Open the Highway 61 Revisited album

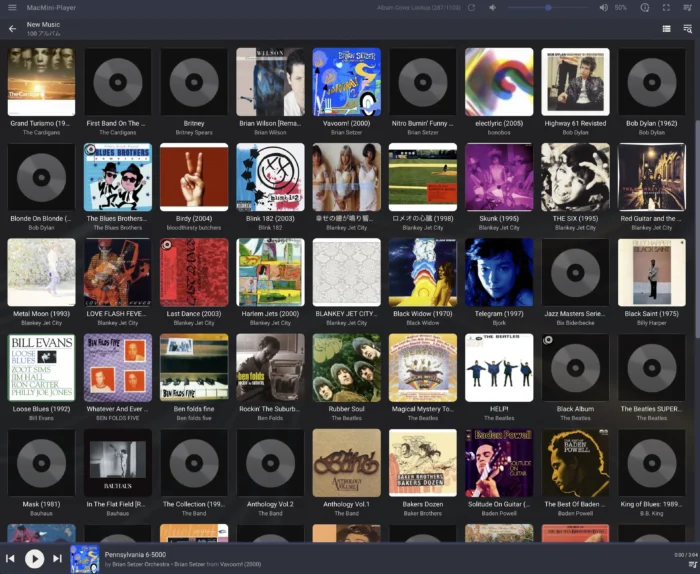[x=575, y=82]
